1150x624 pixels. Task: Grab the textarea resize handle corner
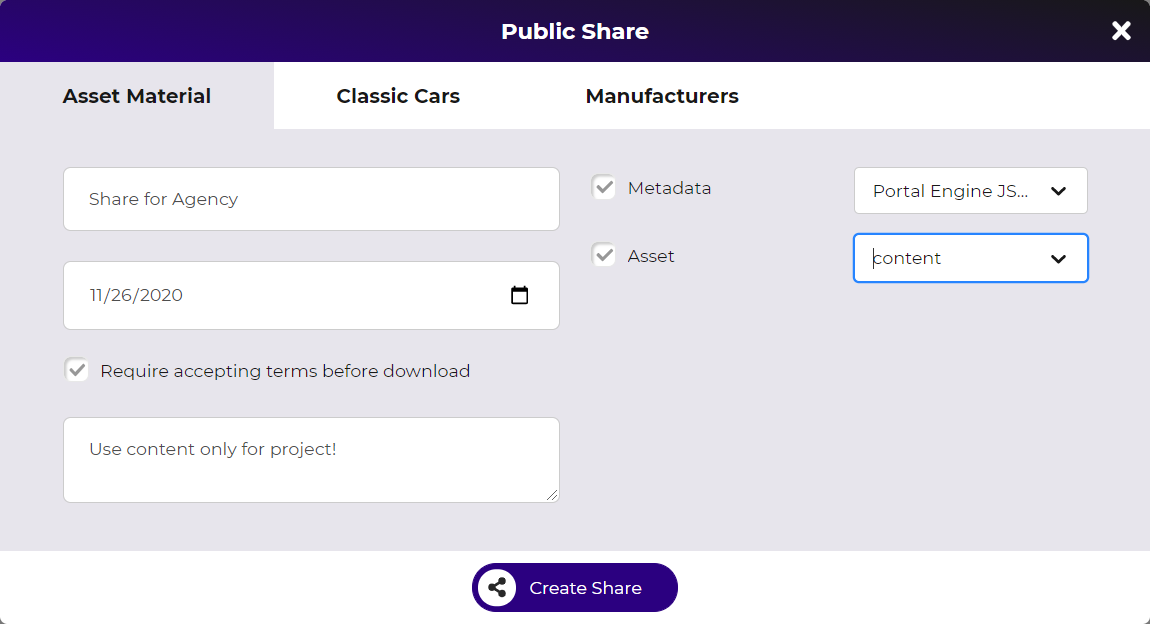(x=552, y=495)
